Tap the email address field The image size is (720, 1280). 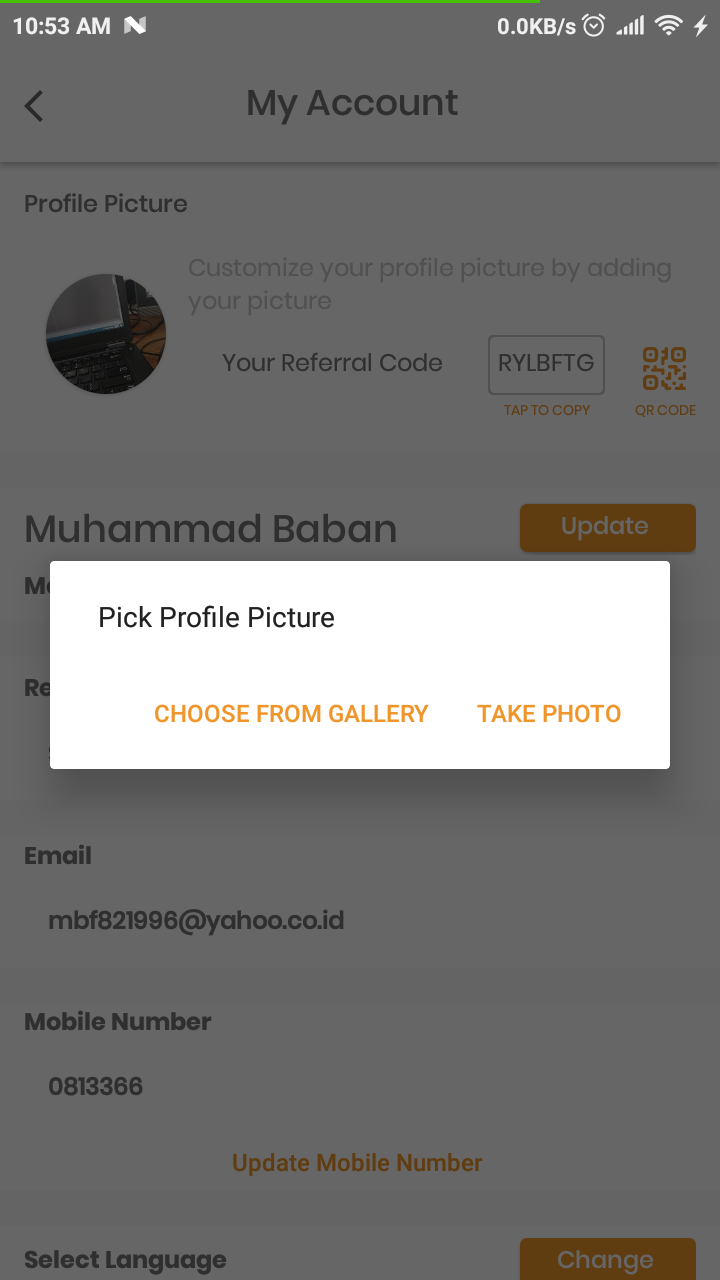coord(196,920)
